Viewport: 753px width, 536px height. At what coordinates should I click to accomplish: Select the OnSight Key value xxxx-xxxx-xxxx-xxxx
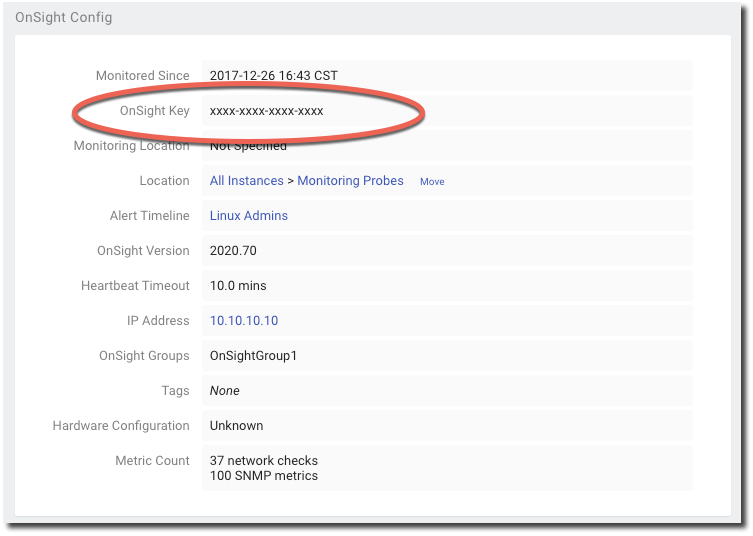tap(266, 111)
